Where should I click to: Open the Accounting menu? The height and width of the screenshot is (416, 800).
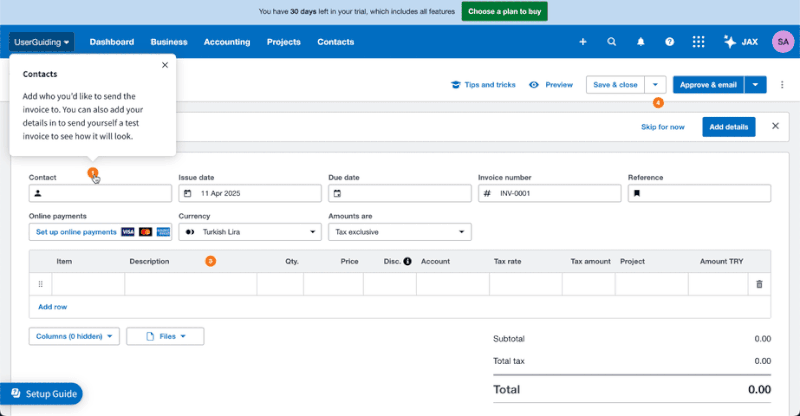click(227, 42)
